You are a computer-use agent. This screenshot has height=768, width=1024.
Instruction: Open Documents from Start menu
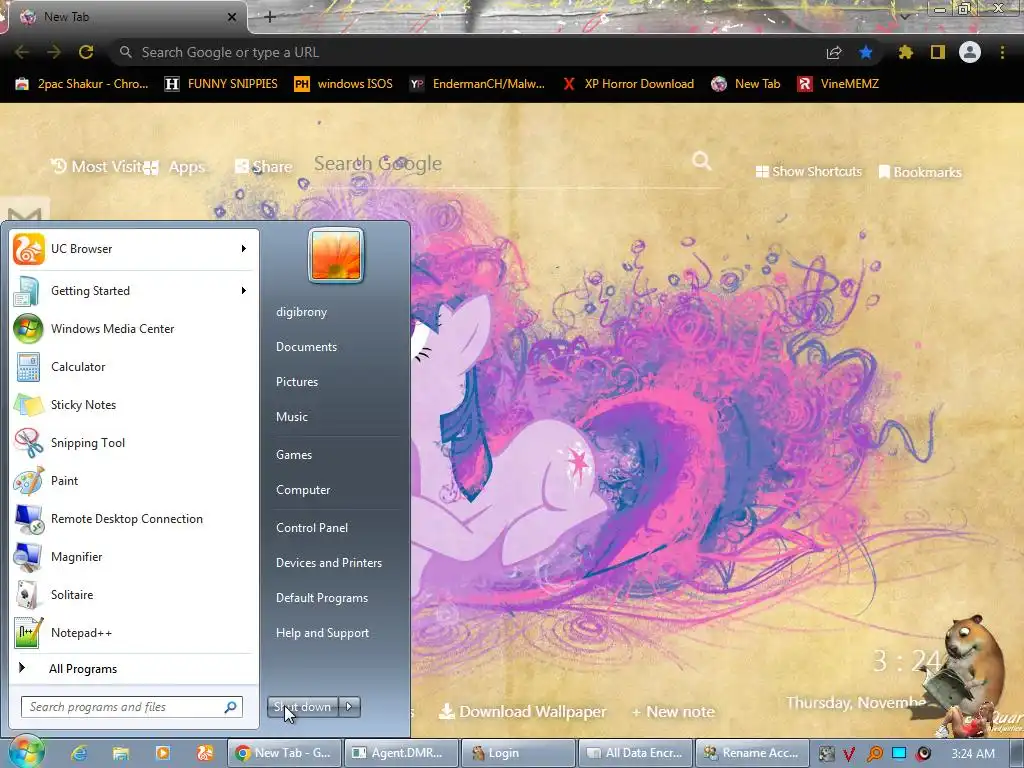tap(306, 347)
